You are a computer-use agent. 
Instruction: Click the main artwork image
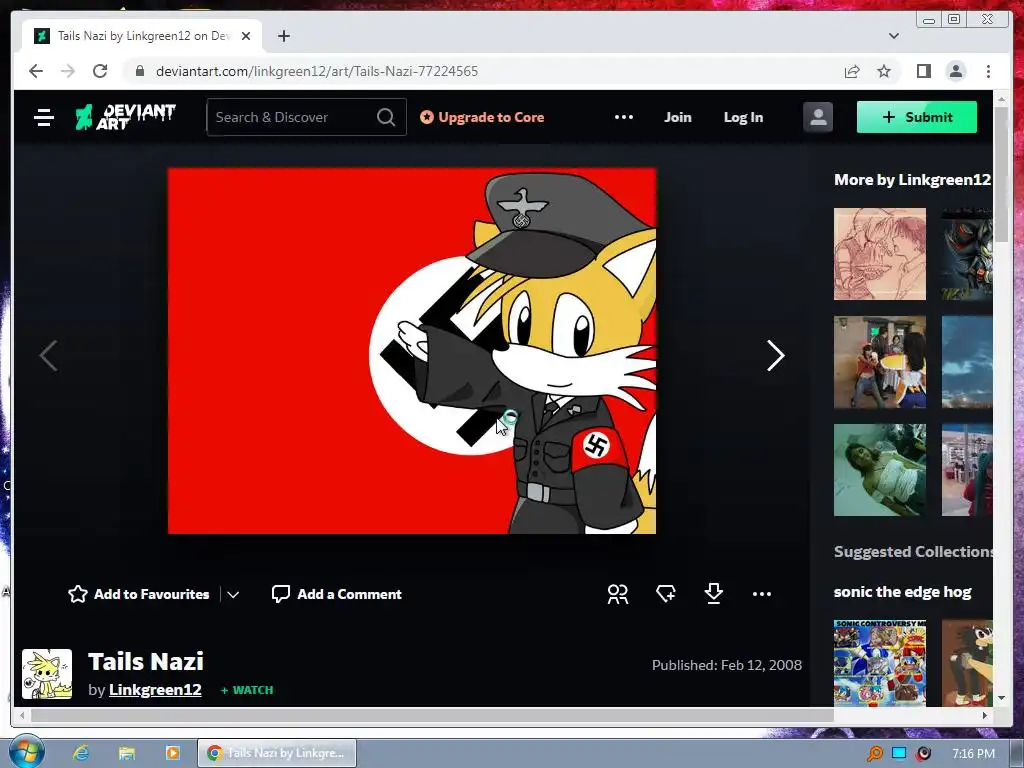coord(412,351)
